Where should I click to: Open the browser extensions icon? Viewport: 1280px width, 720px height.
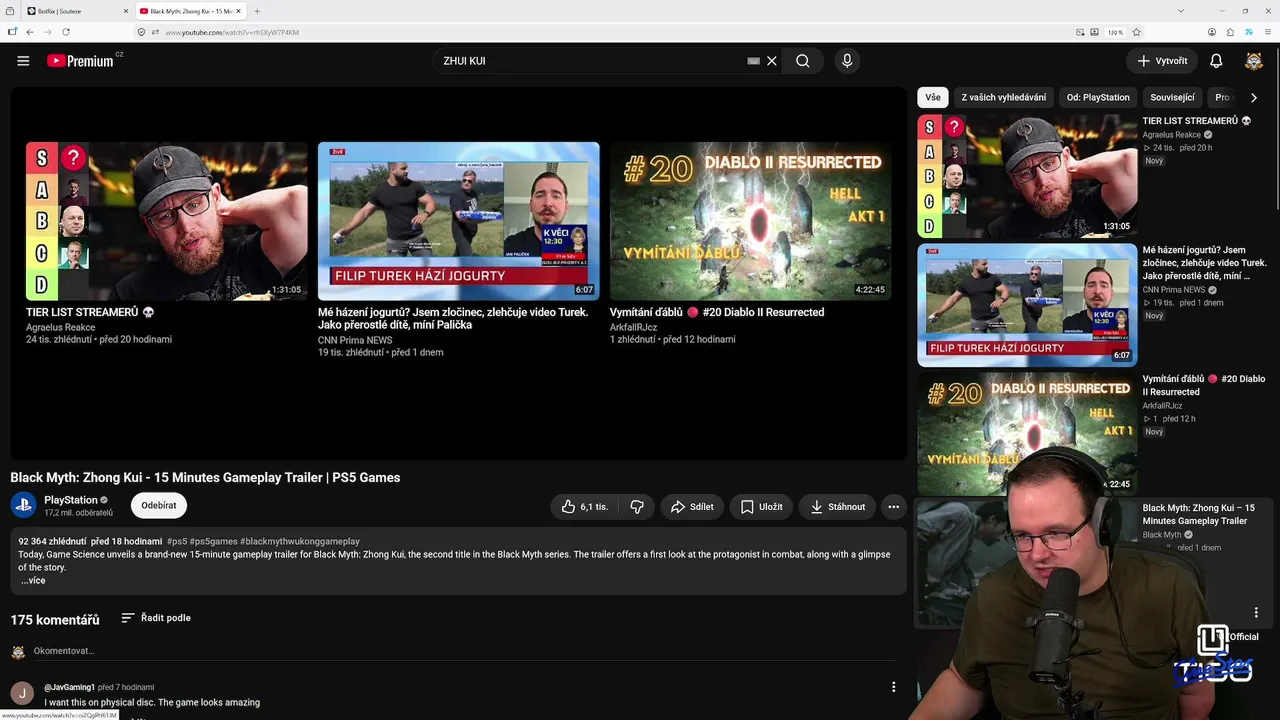point(1230,32)
